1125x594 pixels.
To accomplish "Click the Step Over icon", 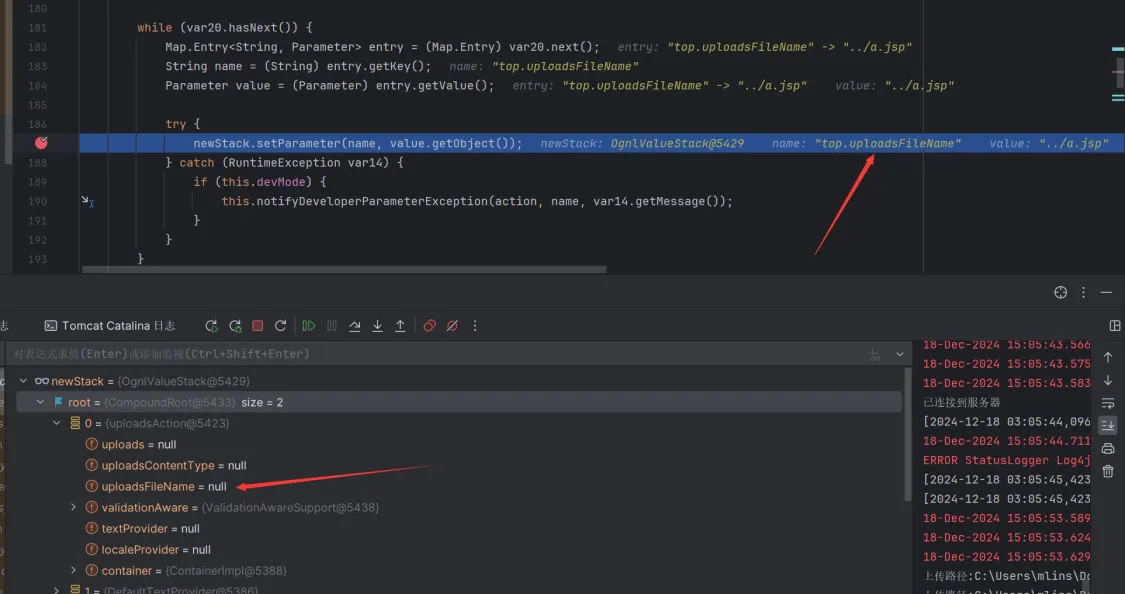I will coord(354,326).
